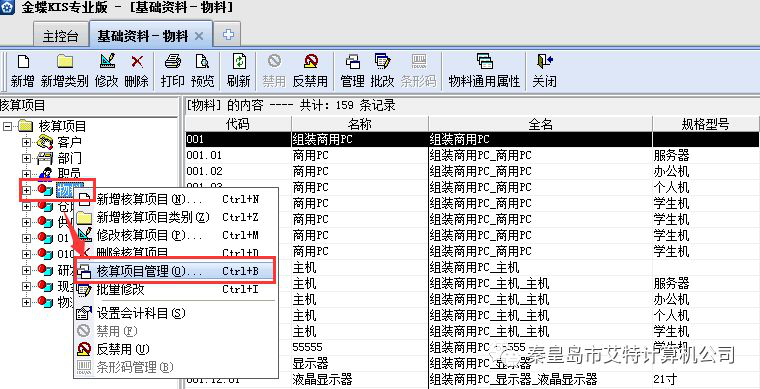
Task: Click the 核算项目 root folder icon
Action: 25,127
